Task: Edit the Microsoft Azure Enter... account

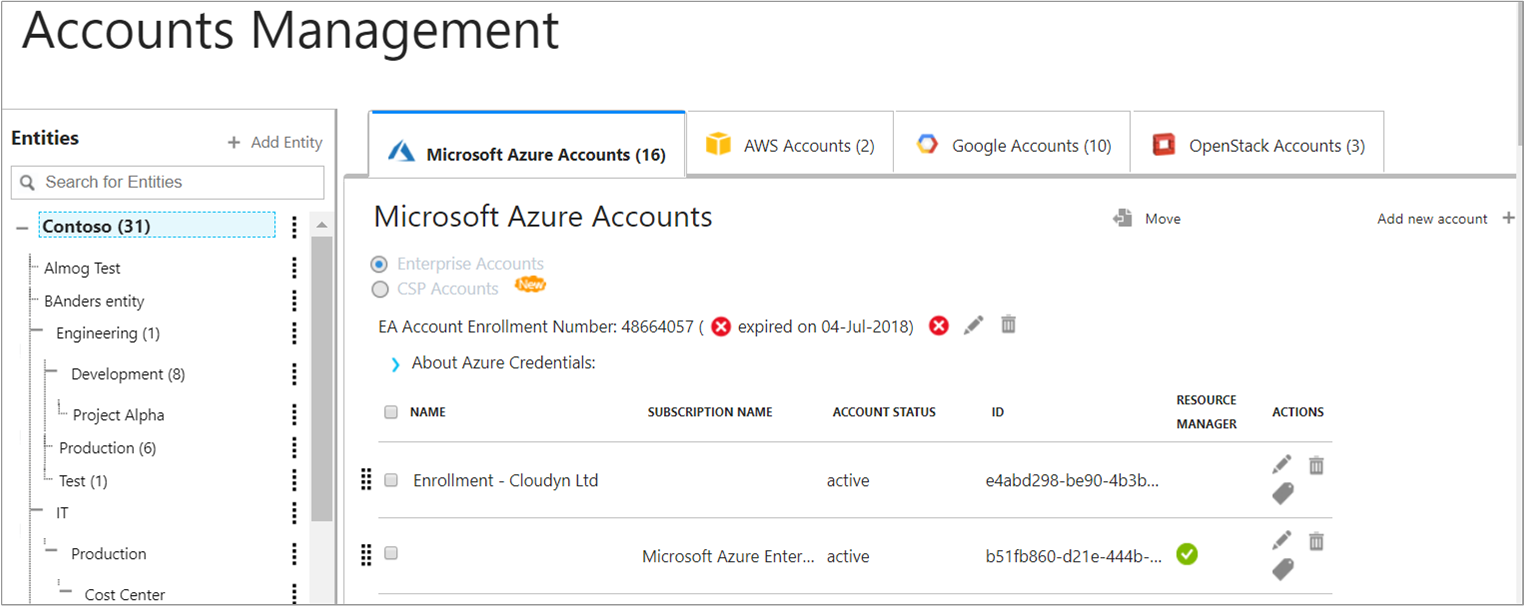Action: coord(1282,541)
